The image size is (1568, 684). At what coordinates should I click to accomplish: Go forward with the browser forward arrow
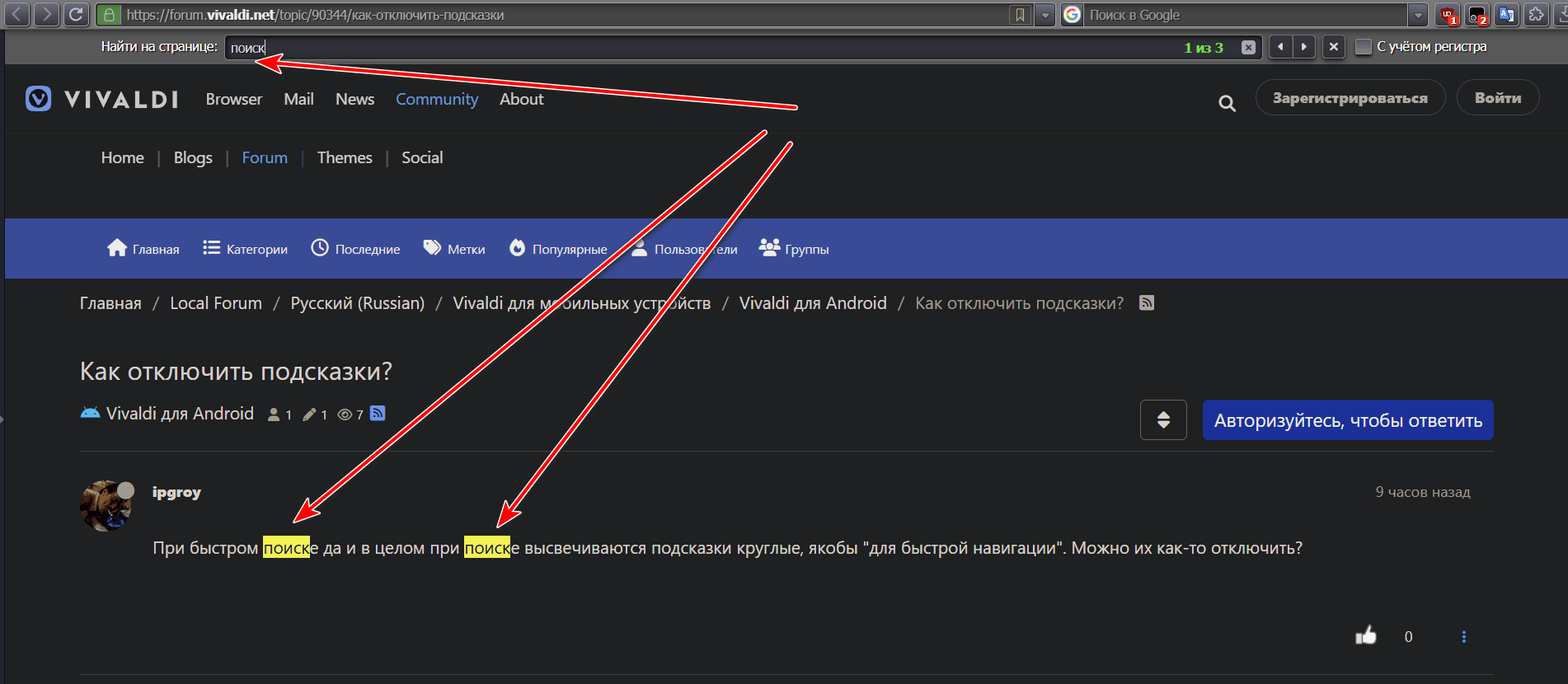coord(46,14)
